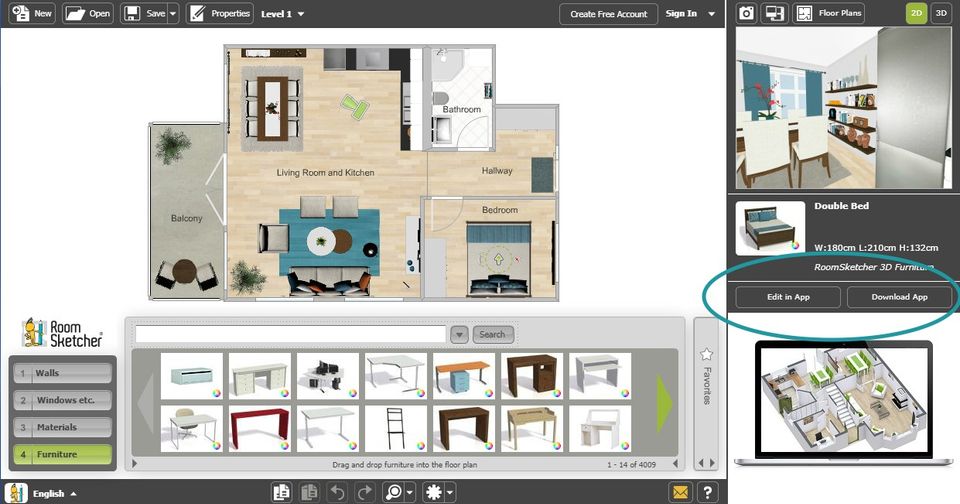
Task: Switch to 2D view
Action: [x=917, y=13]
